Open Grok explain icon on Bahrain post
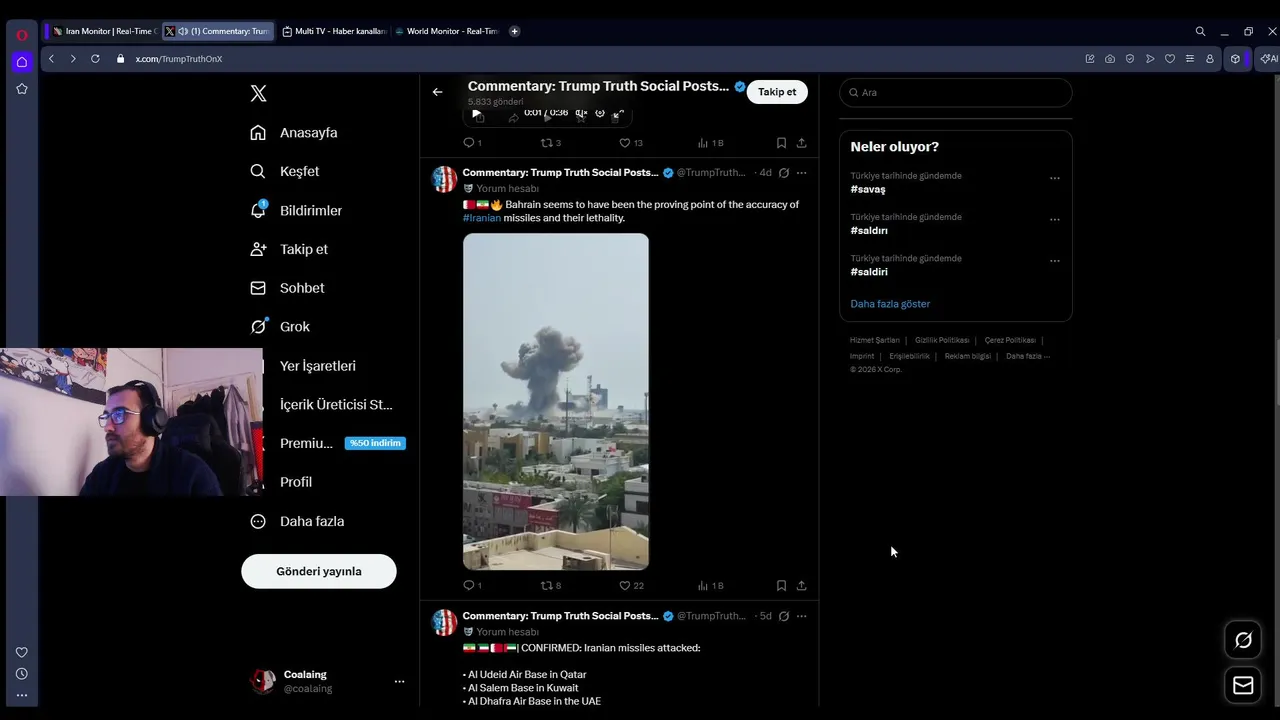This screenshot has height=720, width=1280. click(784, 173)
